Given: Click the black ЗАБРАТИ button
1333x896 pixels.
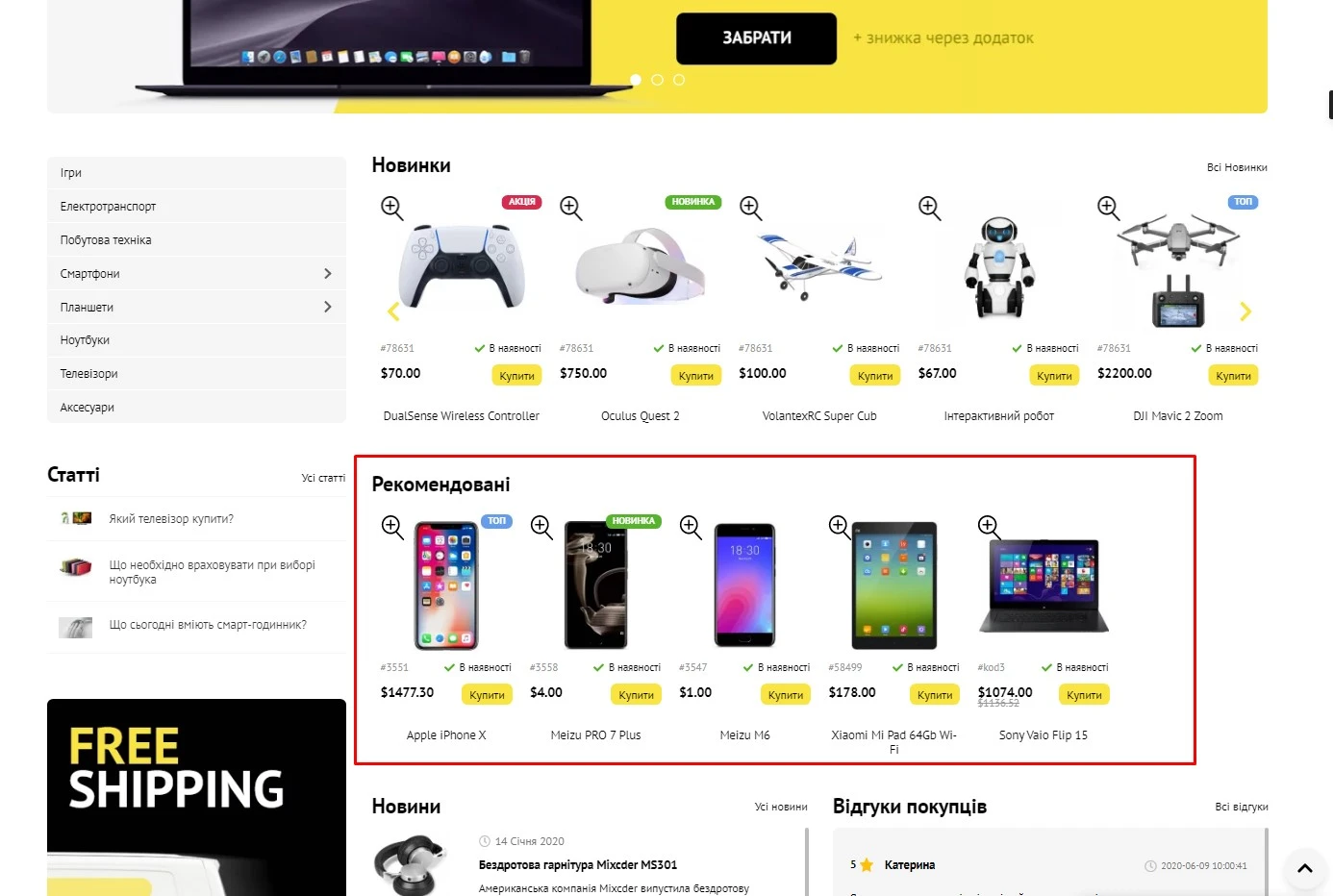Looking at the screenshot, I should tap(756, 38).
